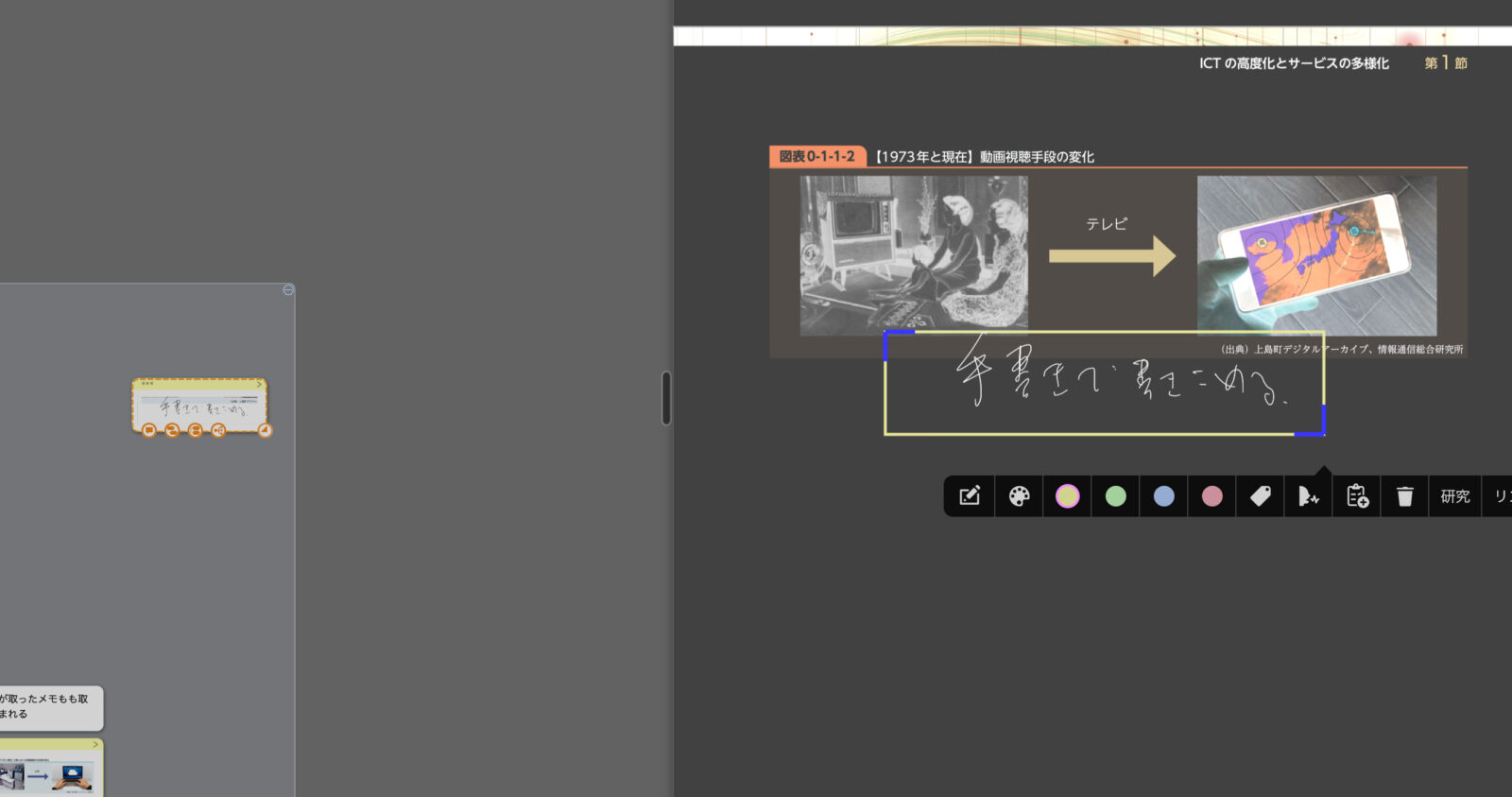Open chevron on the bottom image card
Viewport: 1512px width, 797px height.
(95, 745)
